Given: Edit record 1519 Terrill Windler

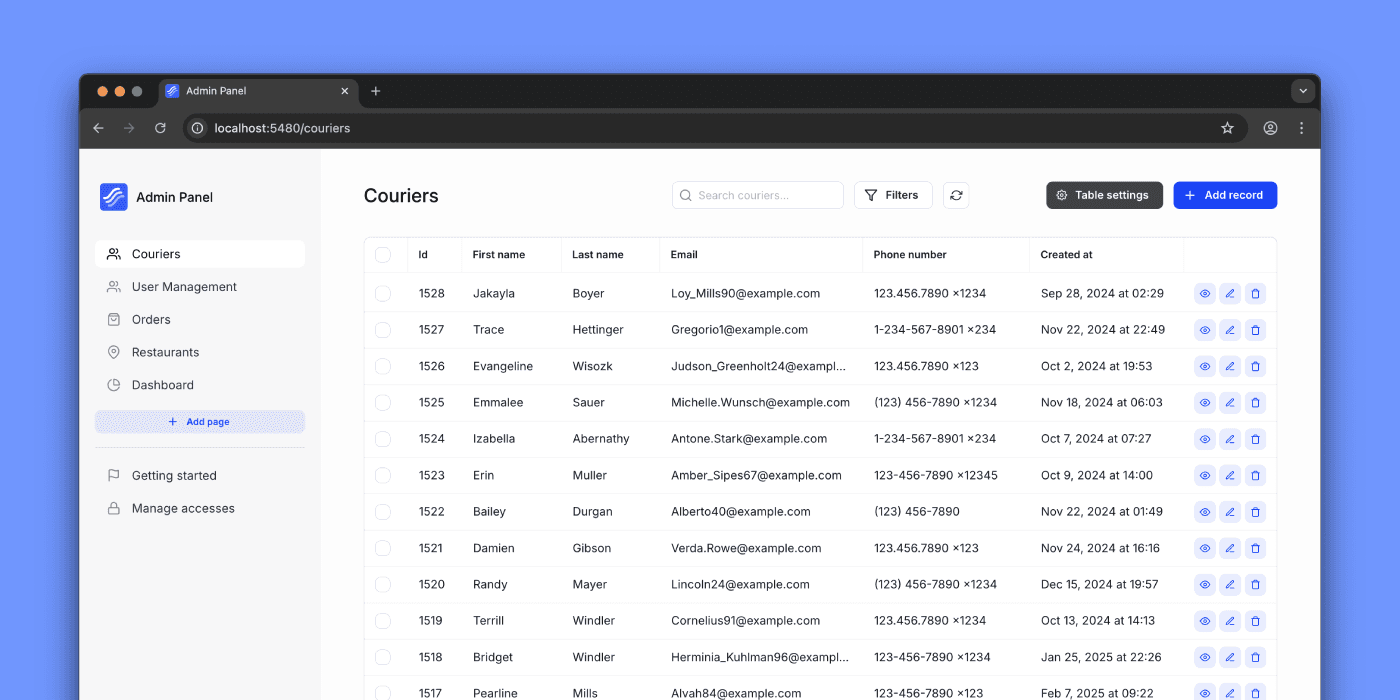Looking at the screenshot, I should coord(1230,621).
